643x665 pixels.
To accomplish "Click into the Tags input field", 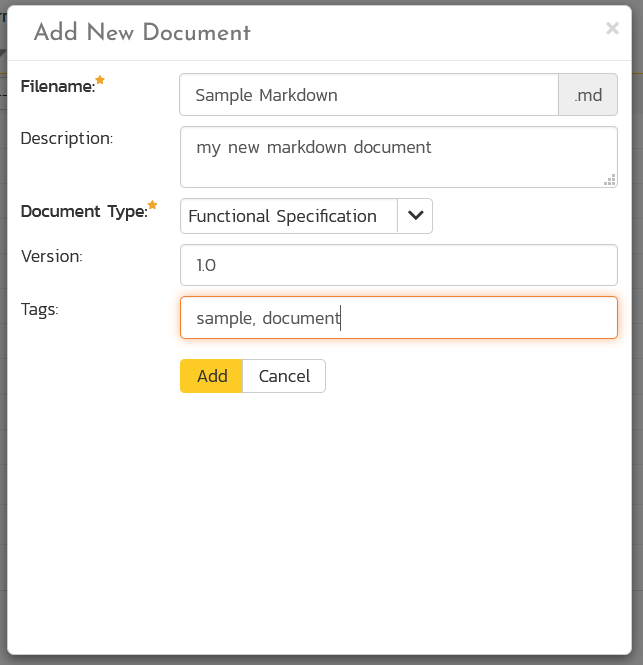I will click(398, 318).
